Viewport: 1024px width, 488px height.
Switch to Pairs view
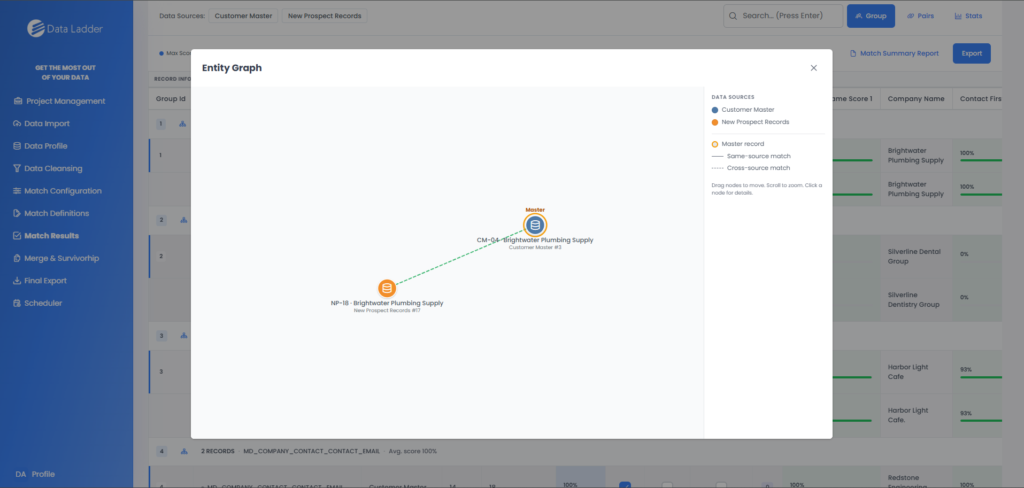pos(920,16)
